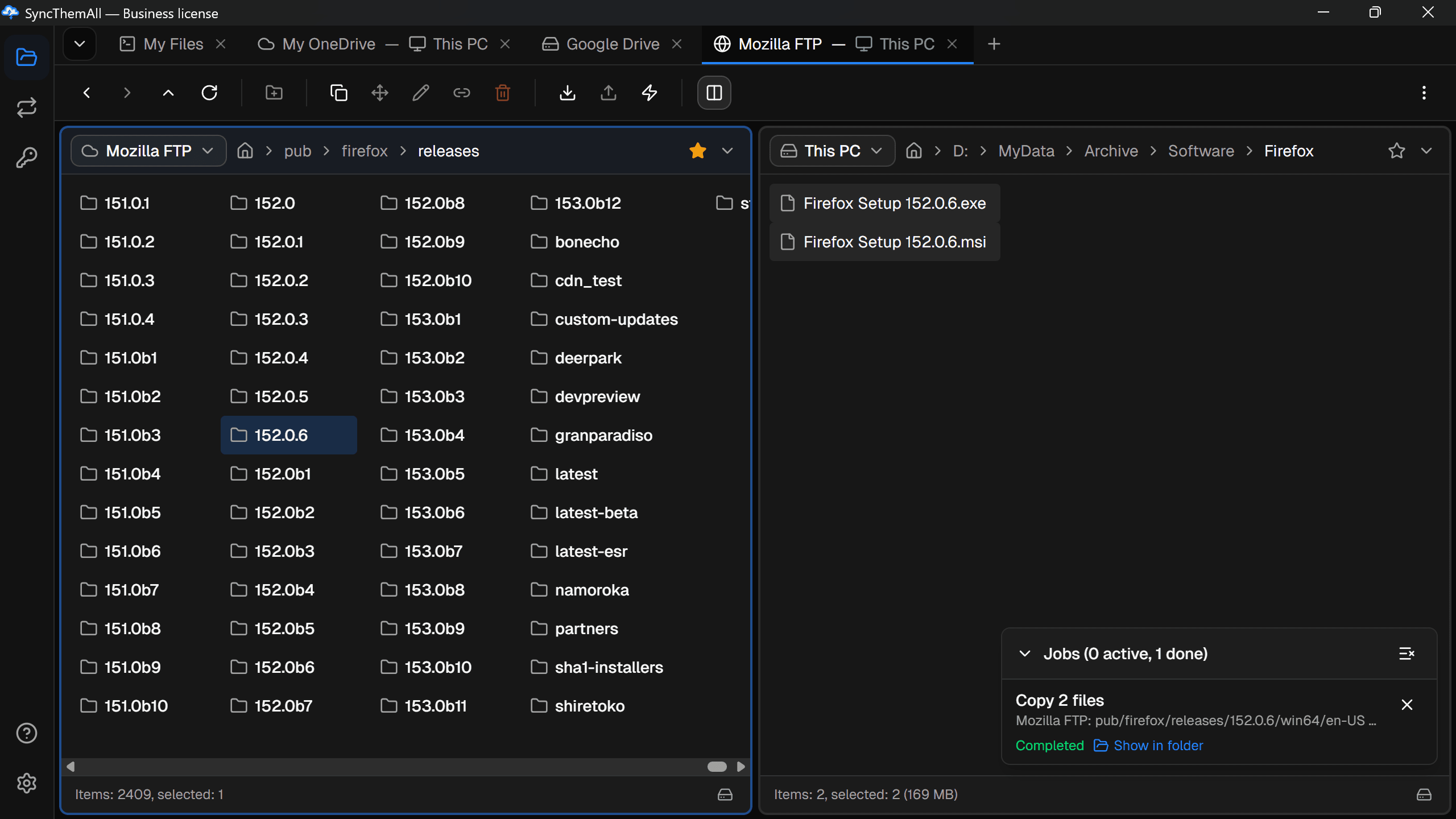Click the scrollbar left arrow
The height and width of the screenshot is (819, 1456).
pos(71,767)
